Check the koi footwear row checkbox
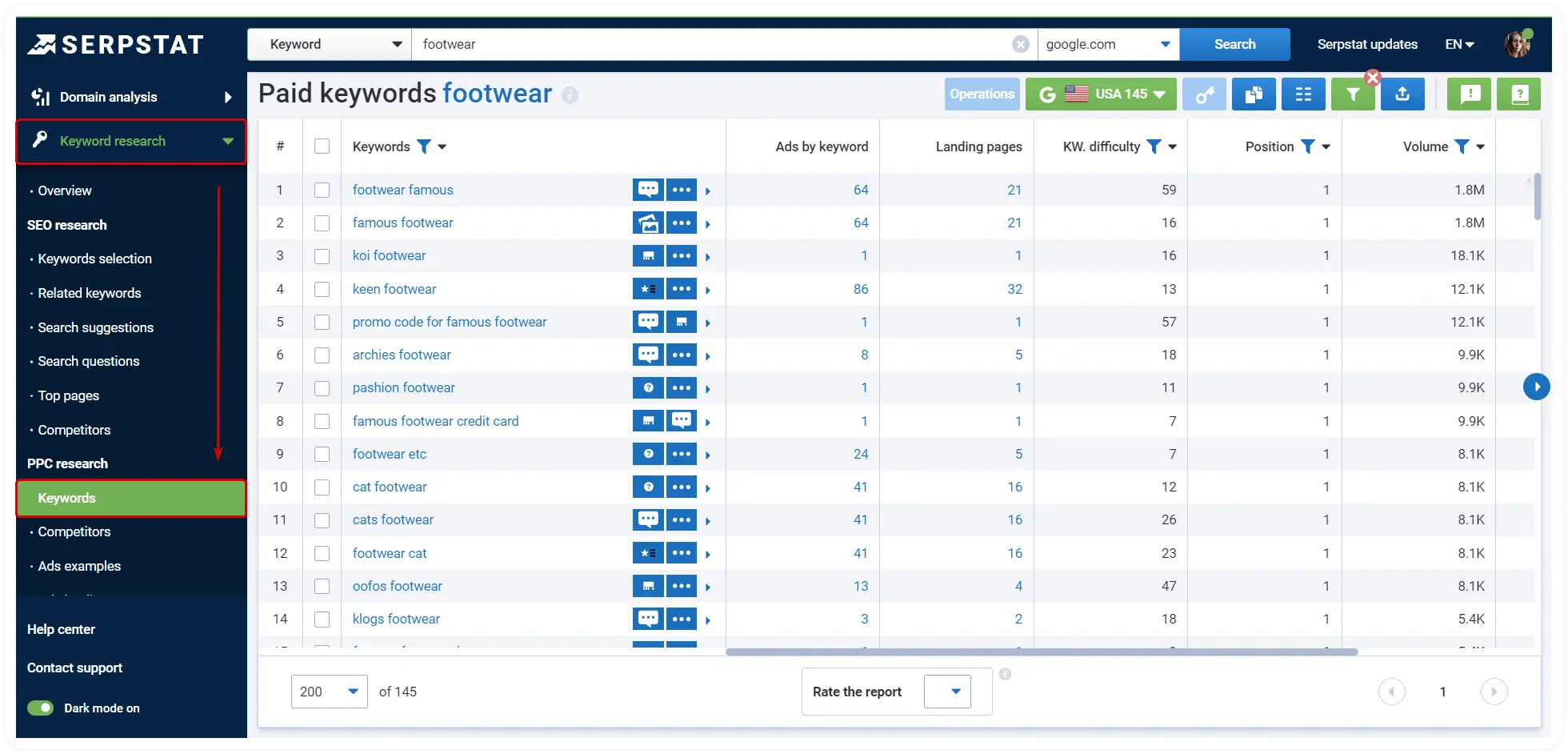The image size is (1568, 754). (322, 256)
